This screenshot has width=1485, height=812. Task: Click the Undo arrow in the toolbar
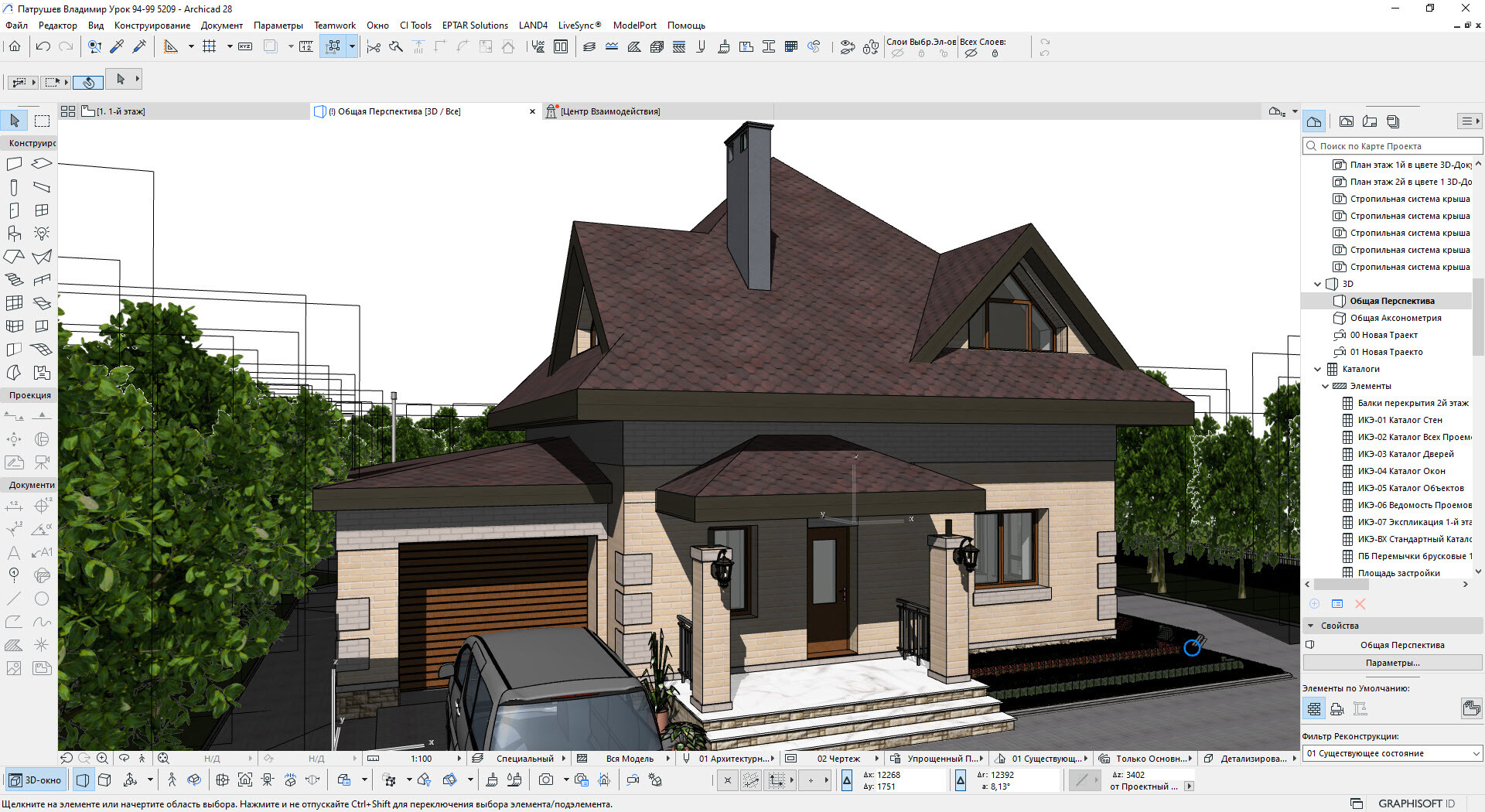tap(43, 47)
